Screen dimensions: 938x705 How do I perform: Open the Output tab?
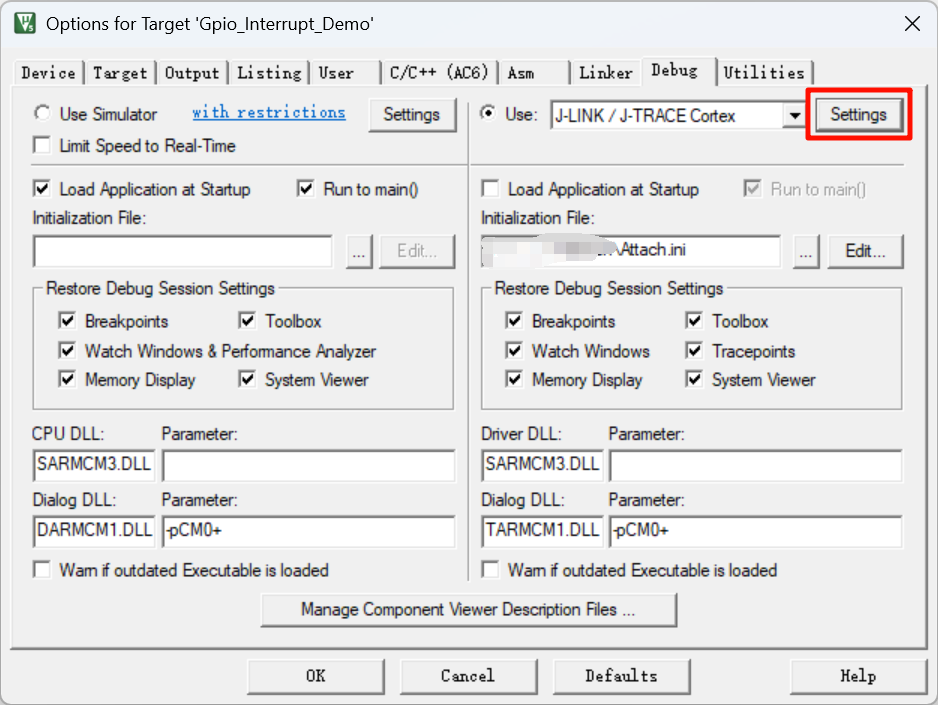(x=192, y=73)
